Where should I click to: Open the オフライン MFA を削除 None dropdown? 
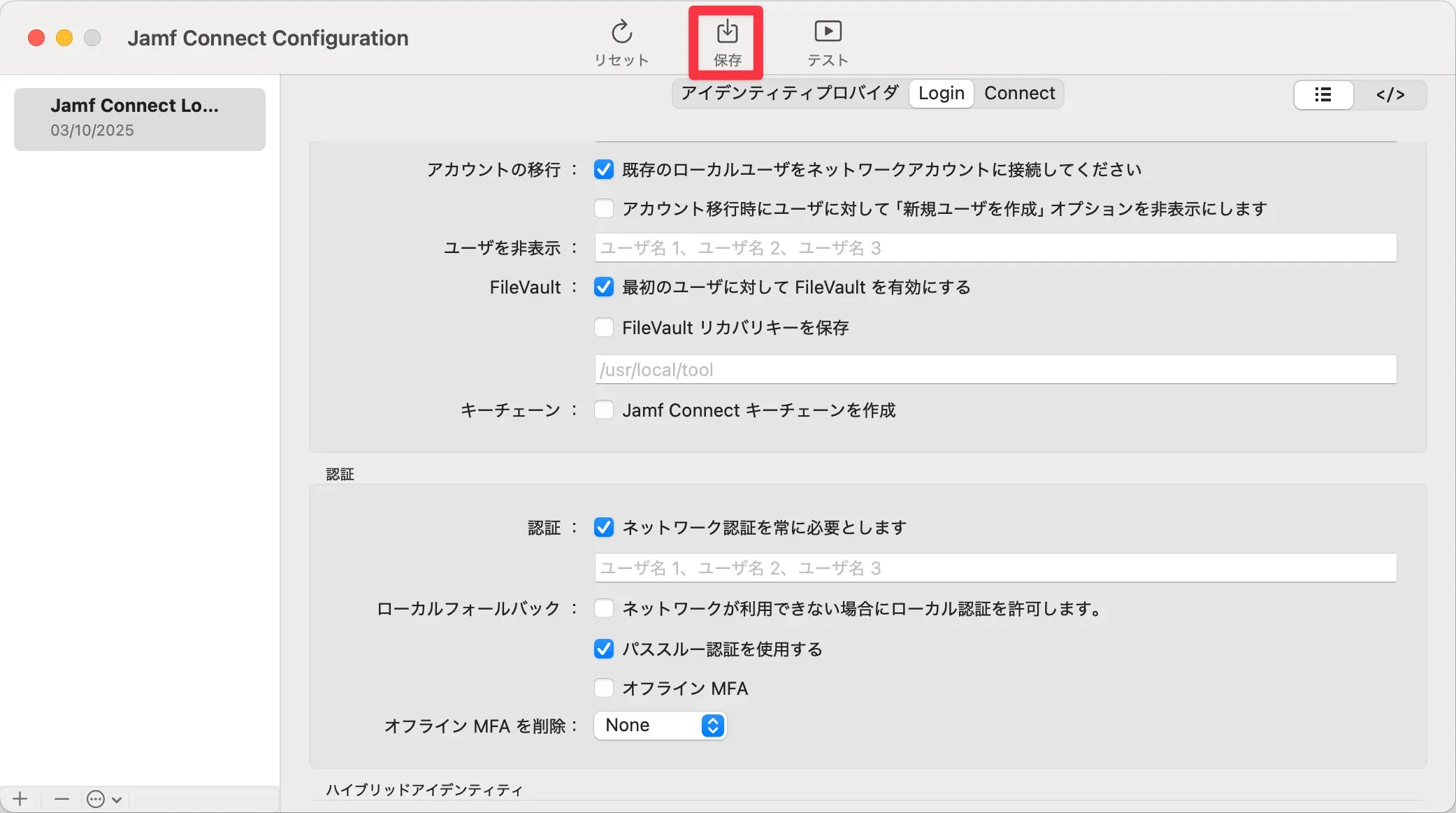(660, 726)
